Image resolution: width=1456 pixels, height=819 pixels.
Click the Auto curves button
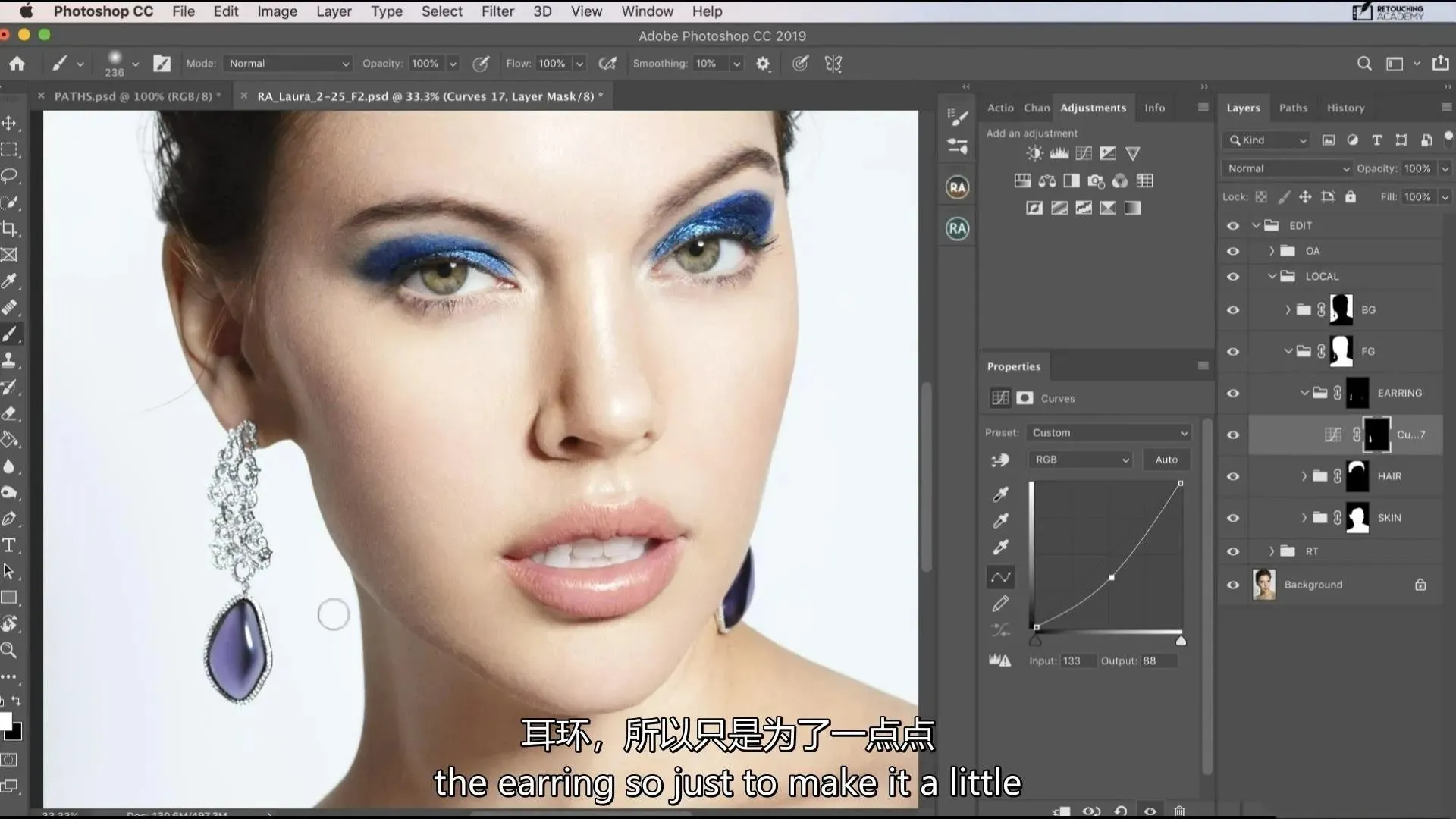click(1166, 460)
